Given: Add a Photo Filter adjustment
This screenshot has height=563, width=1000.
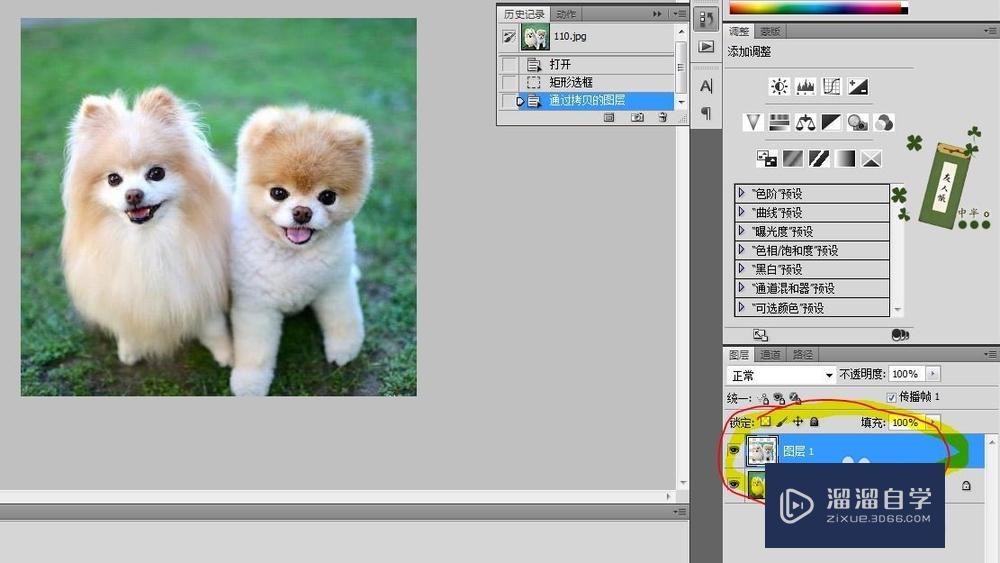Looking at the screenshot, I should tap(857, 122).
